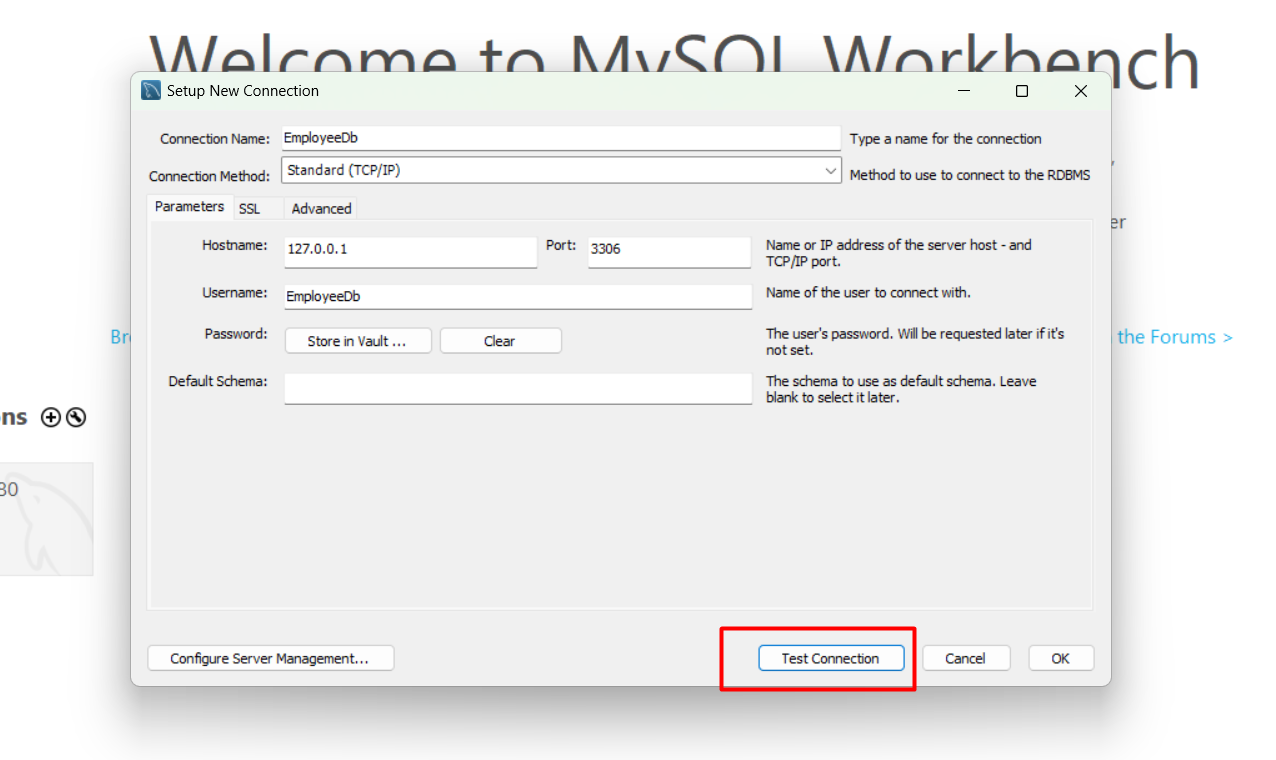This screenshot has width=1276, height=760.
Task: Maximize the Setup New Connection dialog
Action: pyautogui.click(x=1021, y=91)
